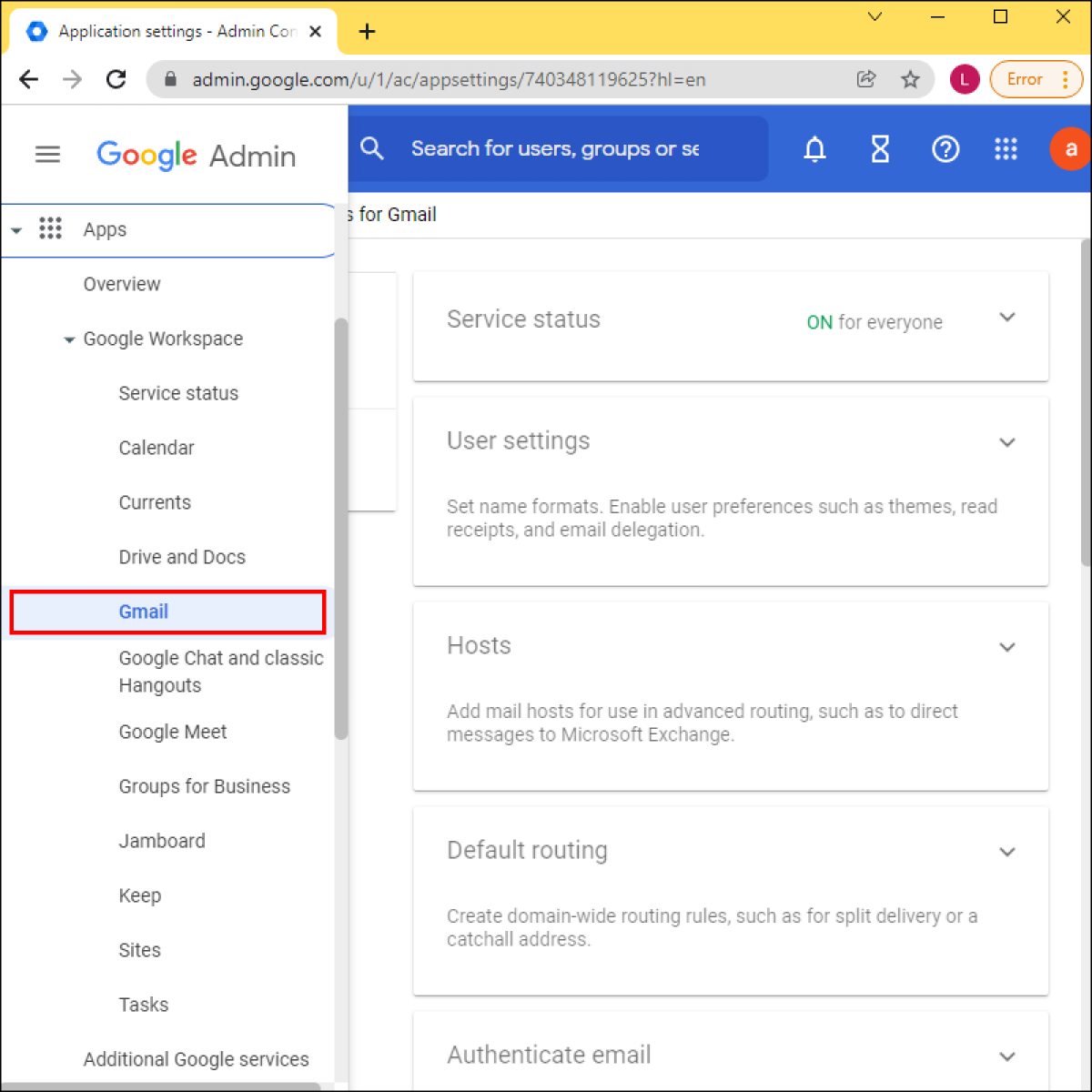Image resolution: width=1092 pixels, height=1092 pixels.
Task: Click the search magnifier icon
Action: point(372,148)
